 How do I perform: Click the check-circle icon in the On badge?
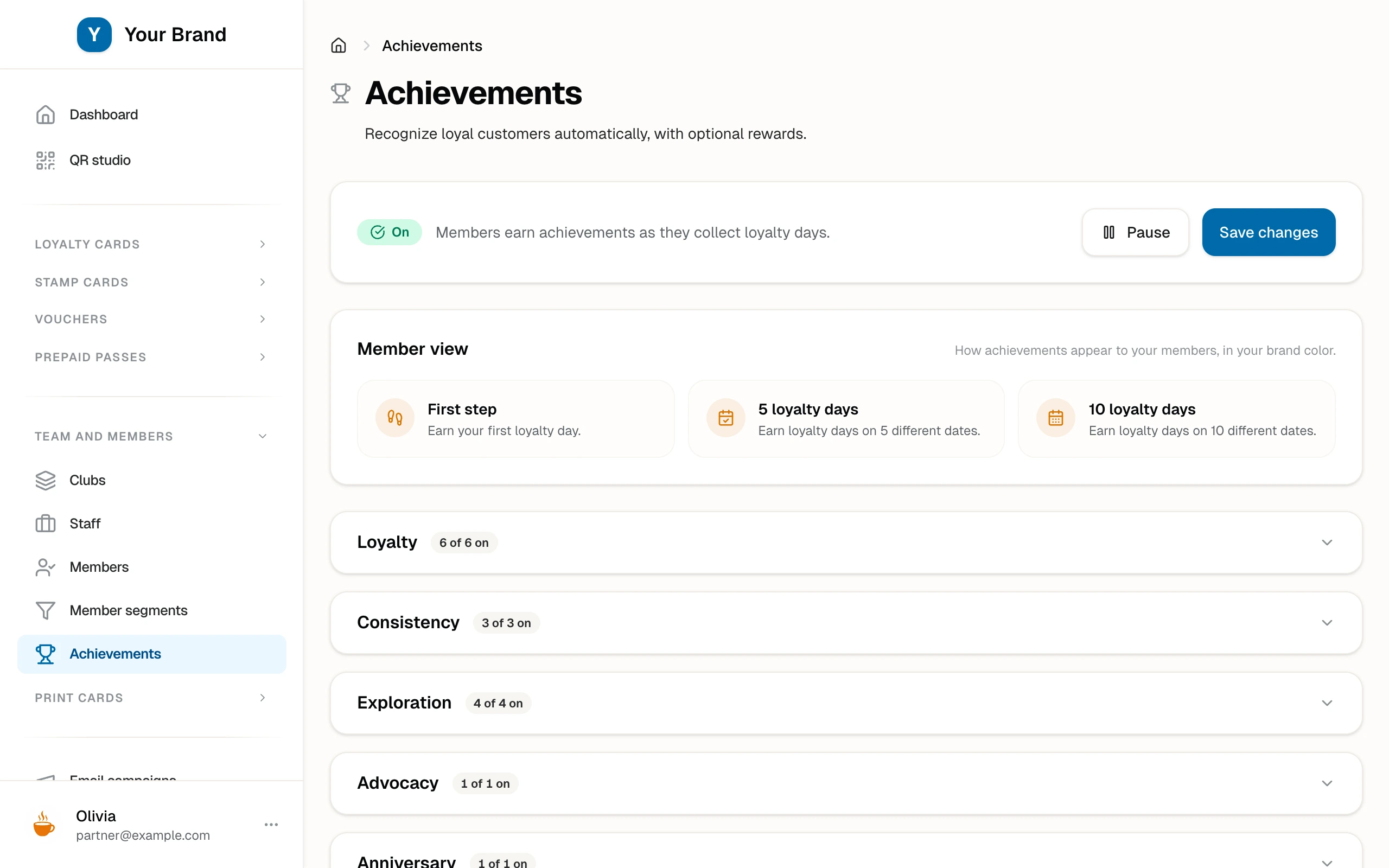(x=378, y=232)
